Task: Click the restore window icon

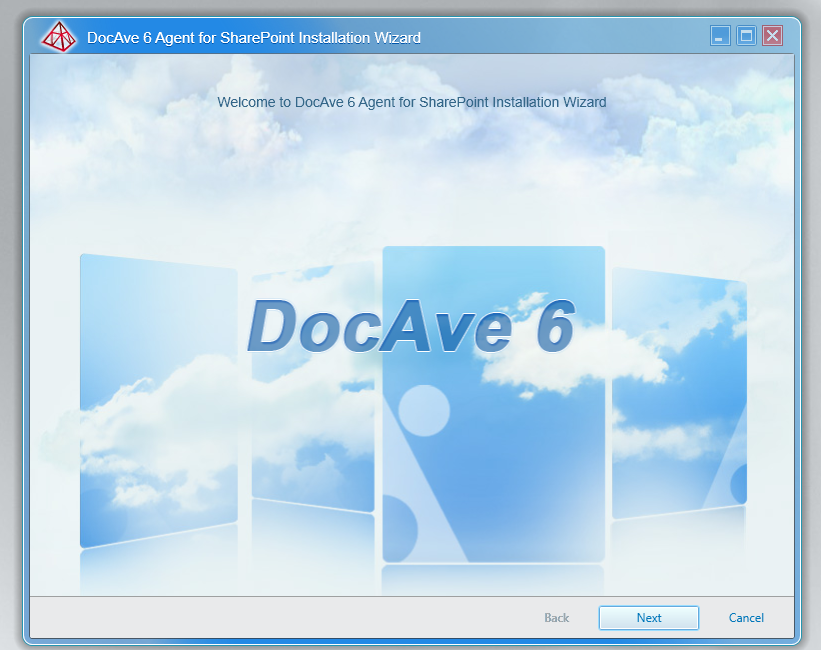Action: (x=746, y=35)
